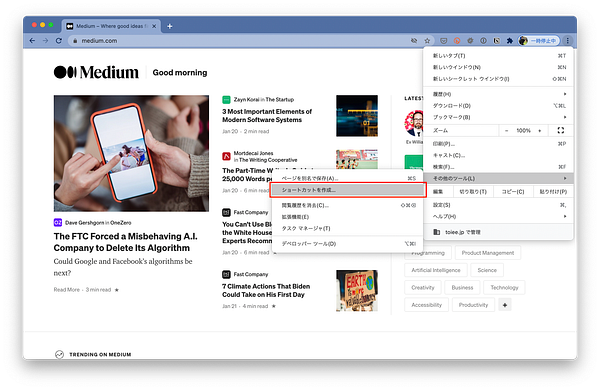Click the lock icon before medium.com
Image resolution: width=600 pixels, height=390 pixels.
(x=75, y=41)
